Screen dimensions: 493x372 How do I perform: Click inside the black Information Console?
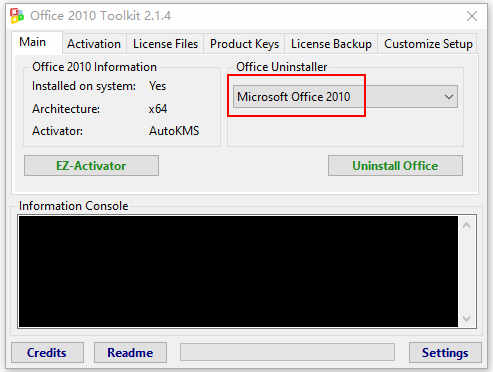[x=238, y=271]
